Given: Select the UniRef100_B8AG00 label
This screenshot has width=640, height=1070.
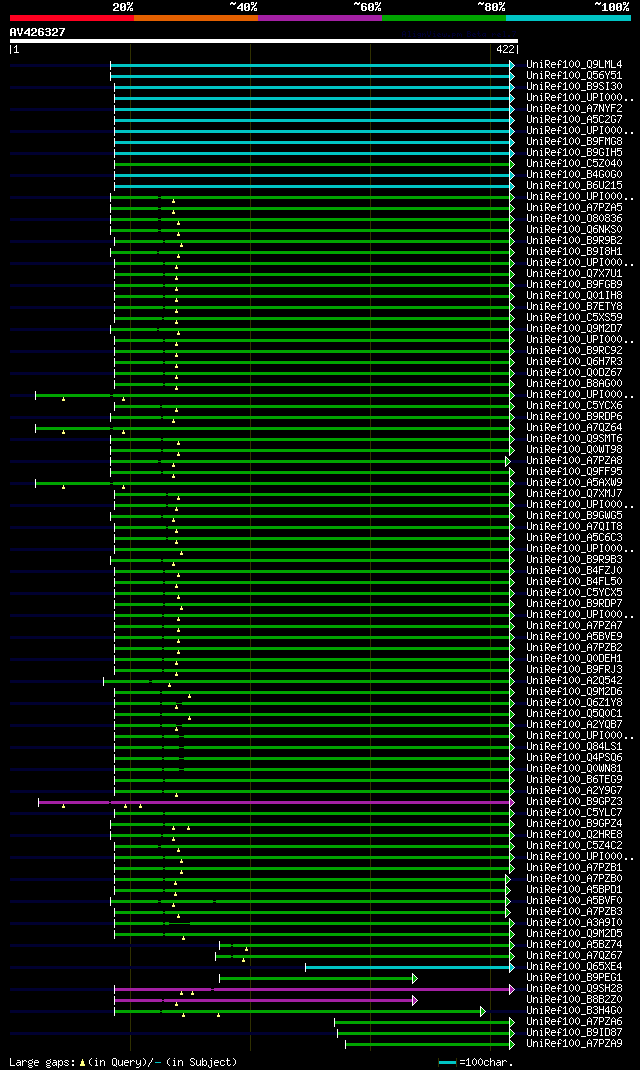Looking at the screenshot, I should [574, 384].
